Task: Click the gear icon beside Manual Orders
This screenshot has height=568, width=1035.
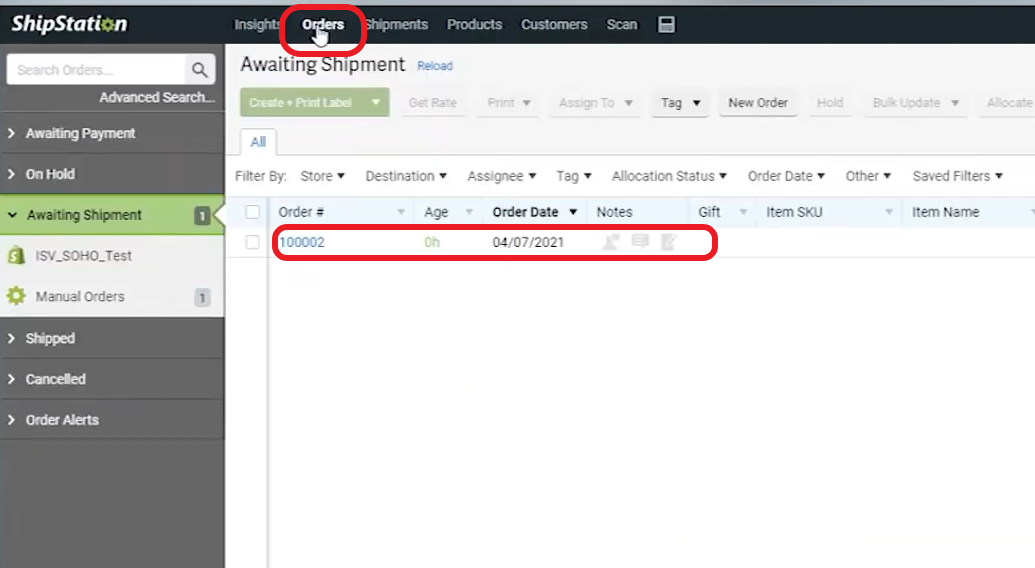Action: click(16, 297)
